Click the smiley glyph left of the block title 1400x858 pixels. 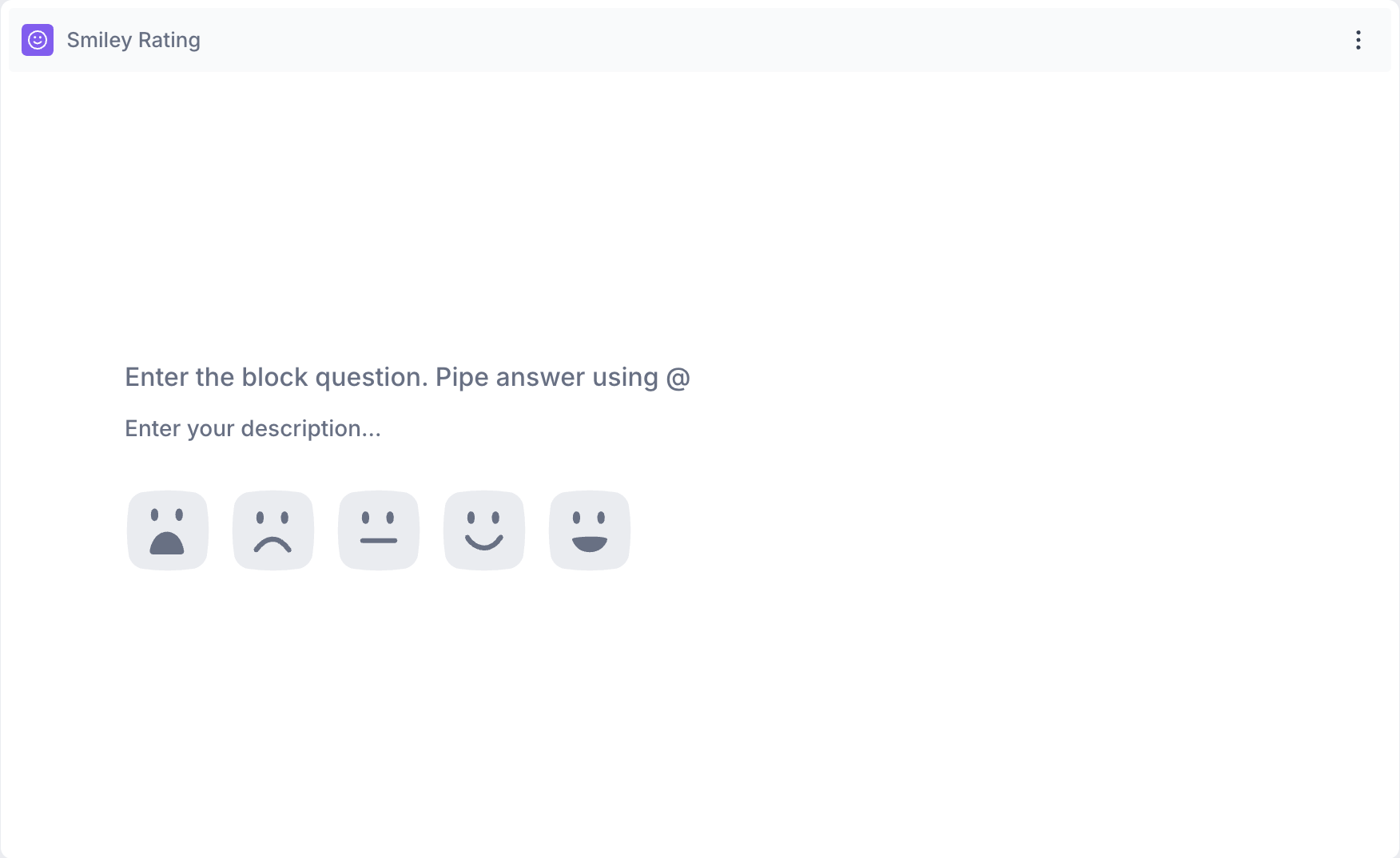pos(38,40)
